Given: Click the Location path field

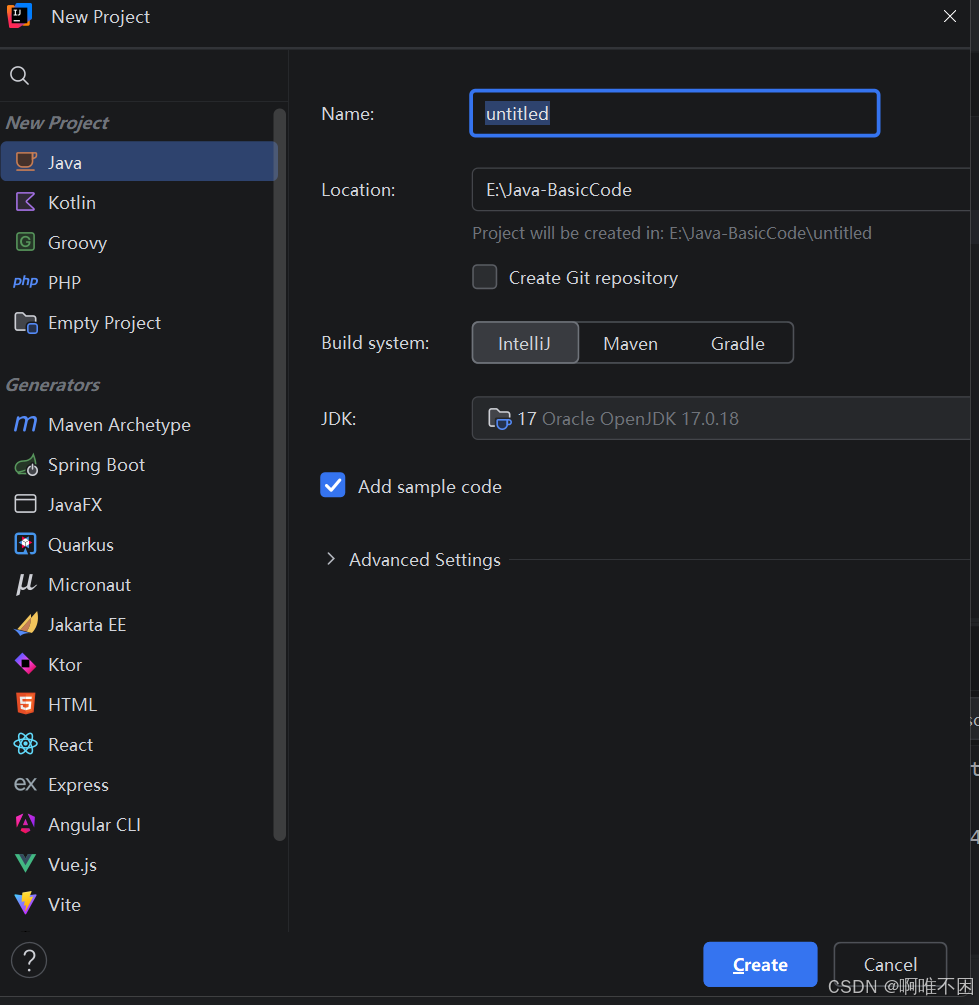Looking at the screenshot, I should 721,189.
